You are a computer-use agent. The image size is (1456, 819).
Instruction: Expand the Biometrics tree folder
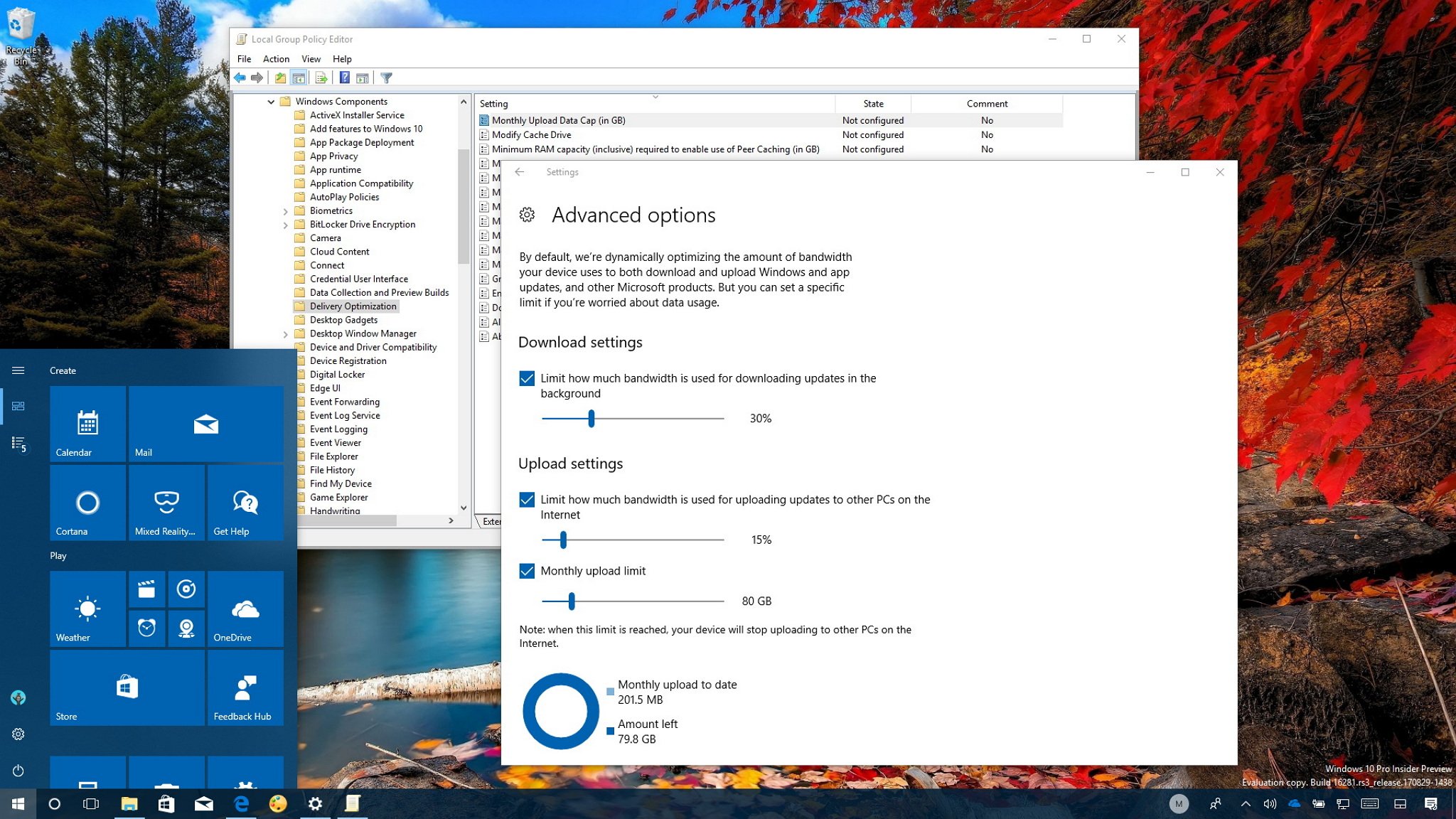[285, 211]
